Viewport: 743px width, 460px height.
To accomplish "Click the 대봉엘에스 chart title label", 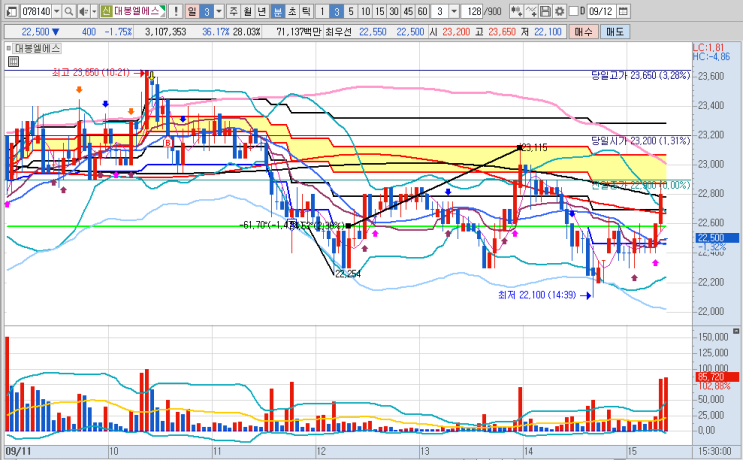I will click(37, 48).
